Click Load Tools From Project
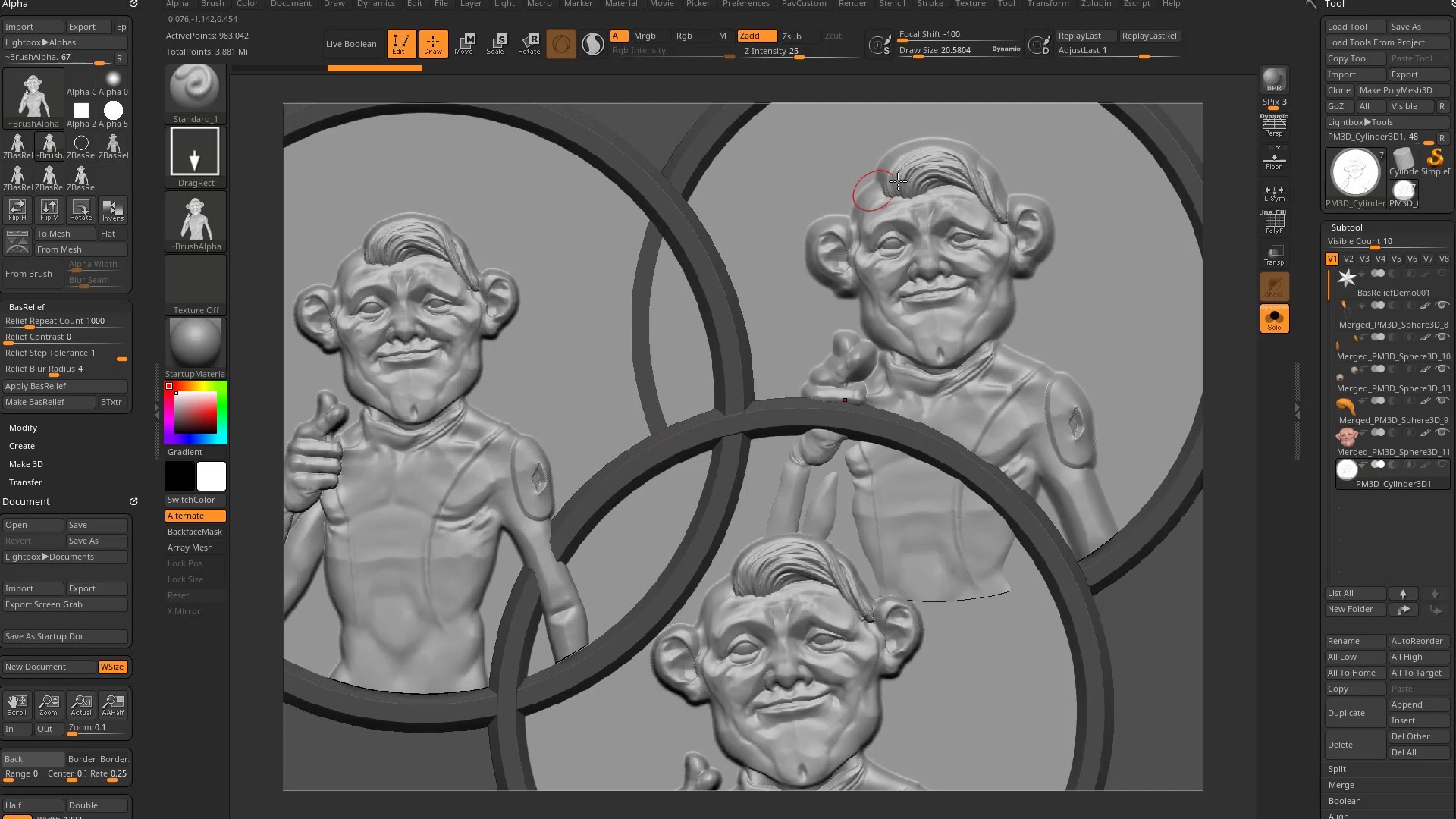The width and height of the screenshot is (1456, 819). (x=1388, y=42)
